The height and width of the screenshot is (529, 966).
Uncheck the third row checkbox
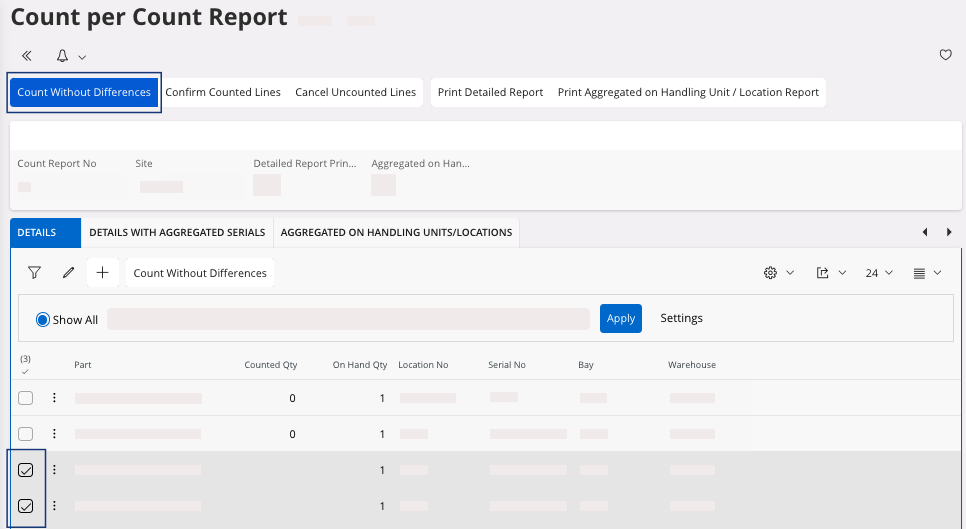click(x=26, y=470)
